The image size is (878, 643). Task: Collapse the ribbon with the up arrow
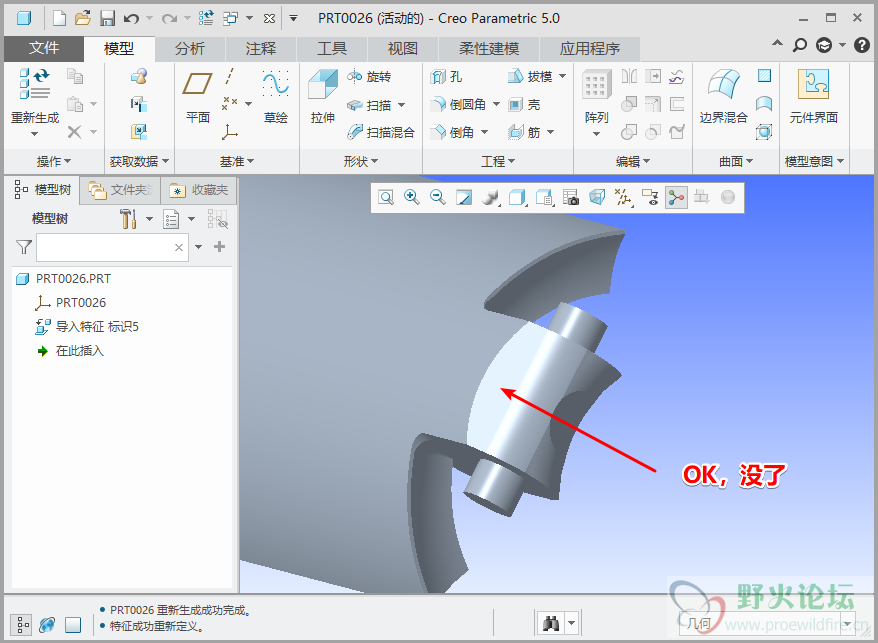[777, 44]
